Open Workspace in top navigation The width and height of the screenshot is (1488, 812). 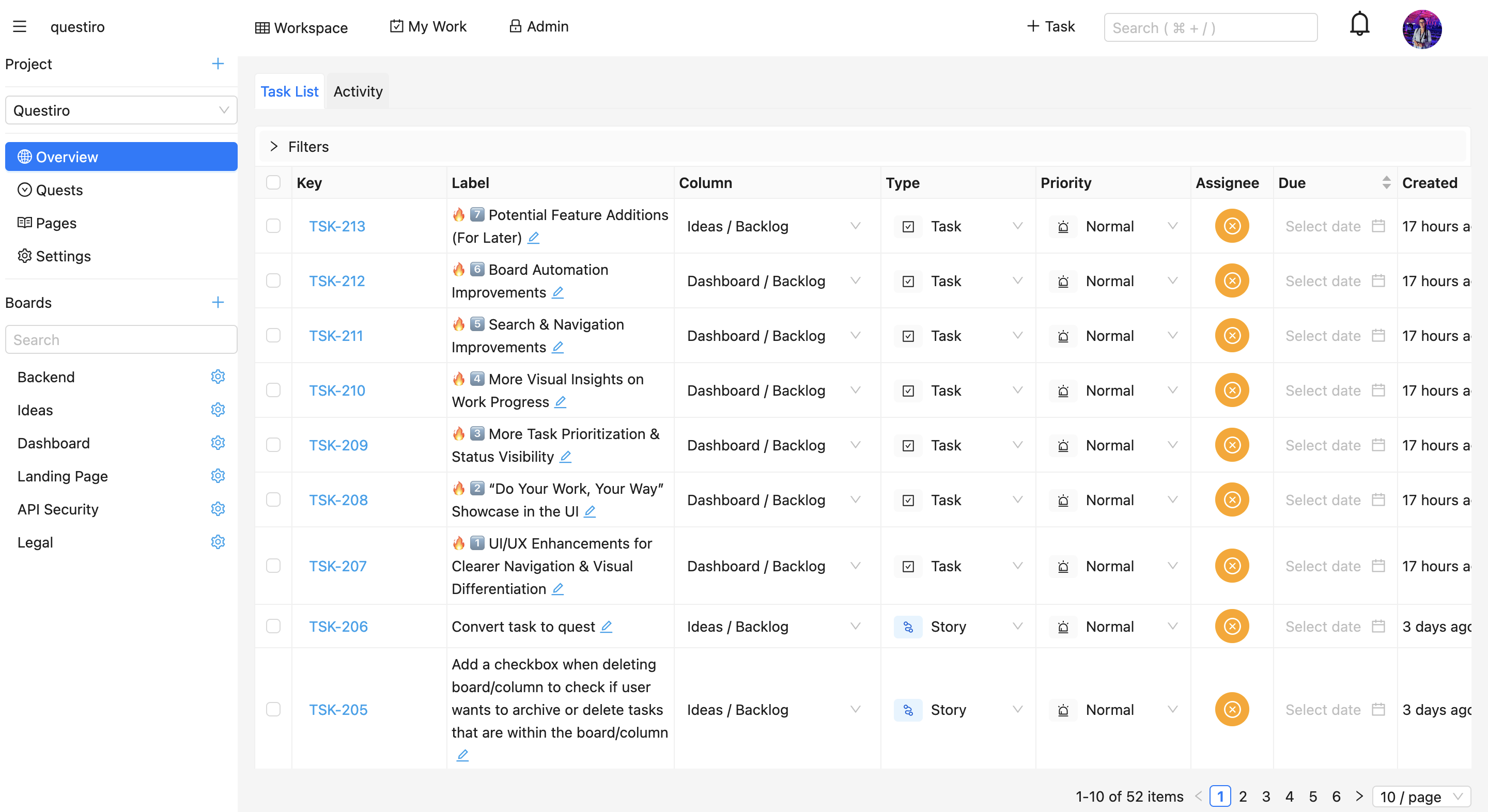tap(301, 27)
